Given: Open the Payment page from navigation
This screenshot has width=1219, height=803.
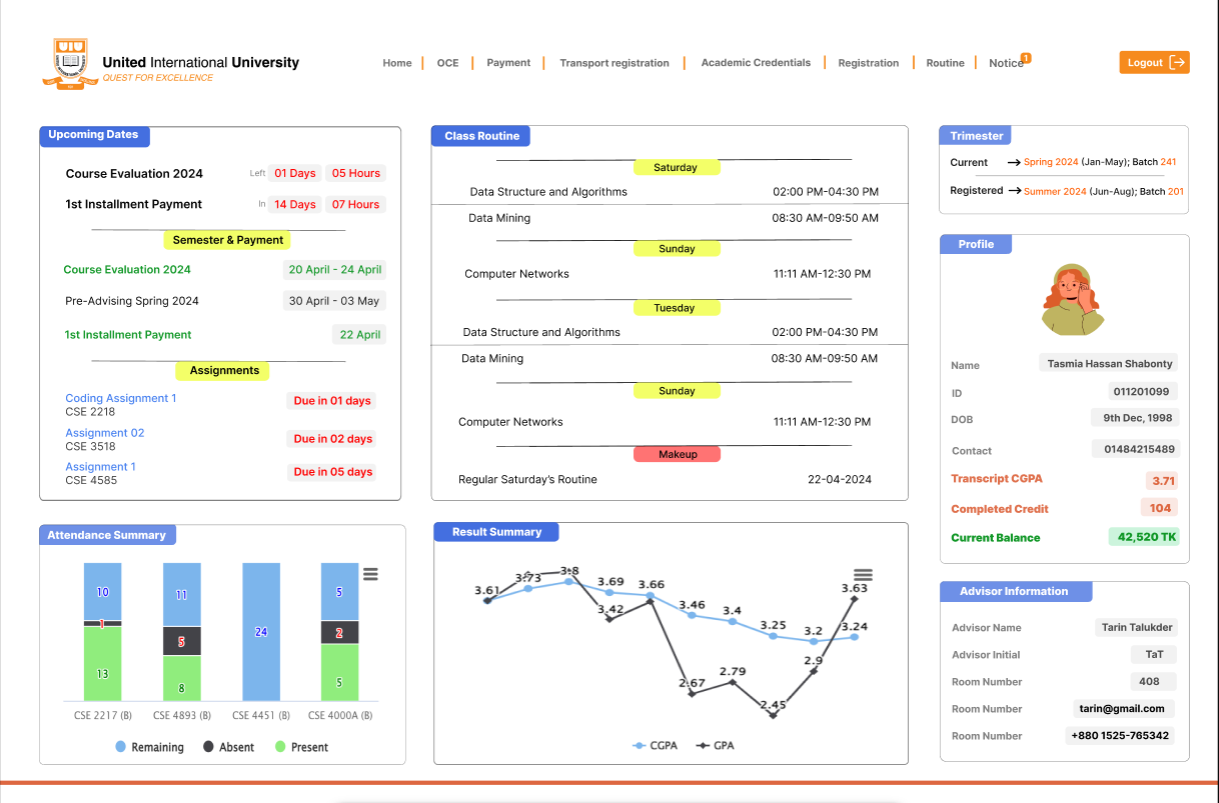Looking at the screenshot, I should 508,63.
